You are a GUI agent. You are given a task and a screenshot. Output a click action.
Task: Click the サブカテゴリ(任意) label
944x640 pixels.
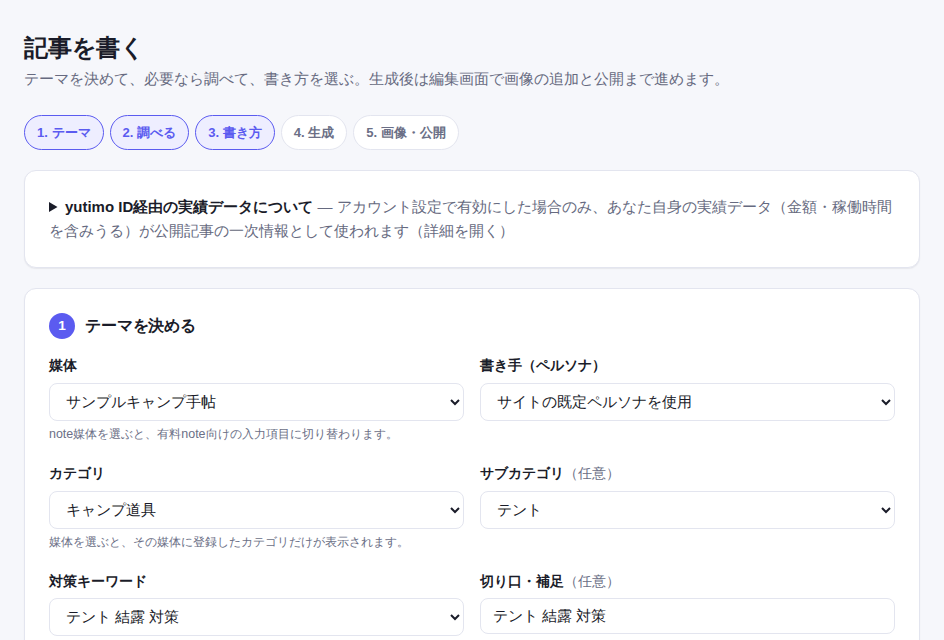tap(547, 474)
